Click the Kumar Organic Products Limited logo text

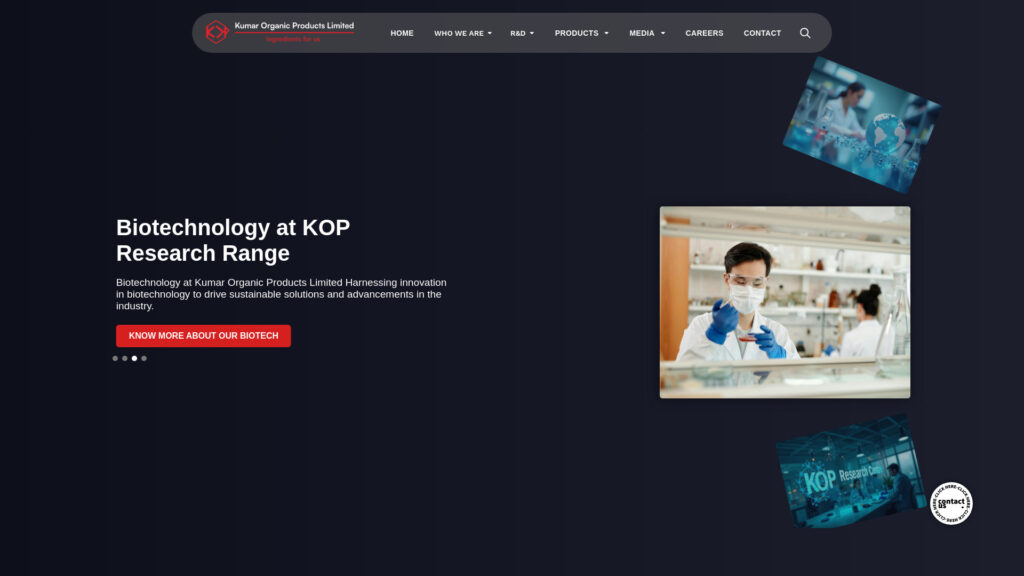(x=297, y=27)
